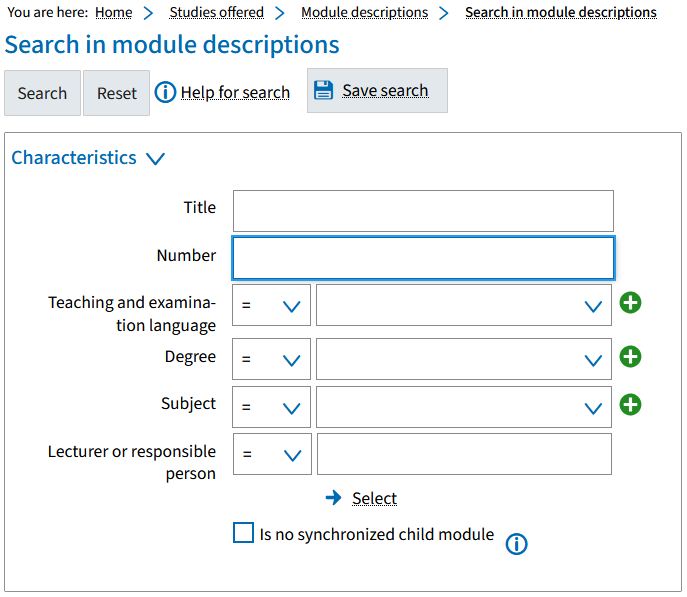687x597 pixels.
Task: Click the green plus next to Degree
Action: 630,357
